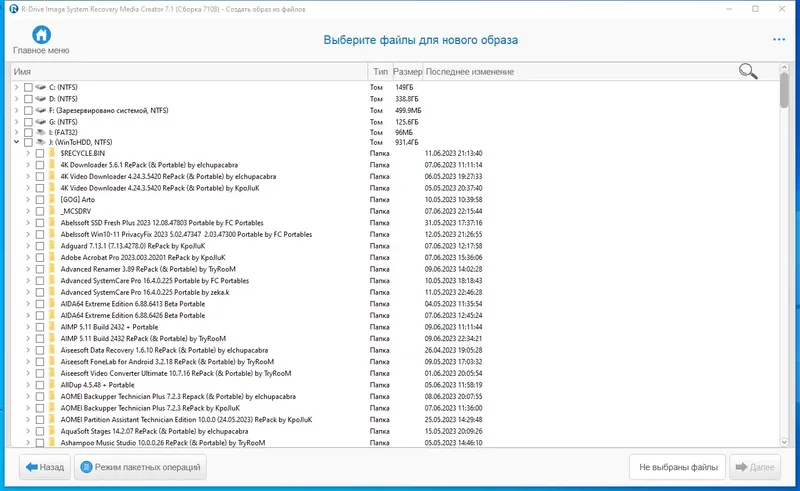Expand the I: (FAT32) volume
800x491 pixels.
pos(16,132)
